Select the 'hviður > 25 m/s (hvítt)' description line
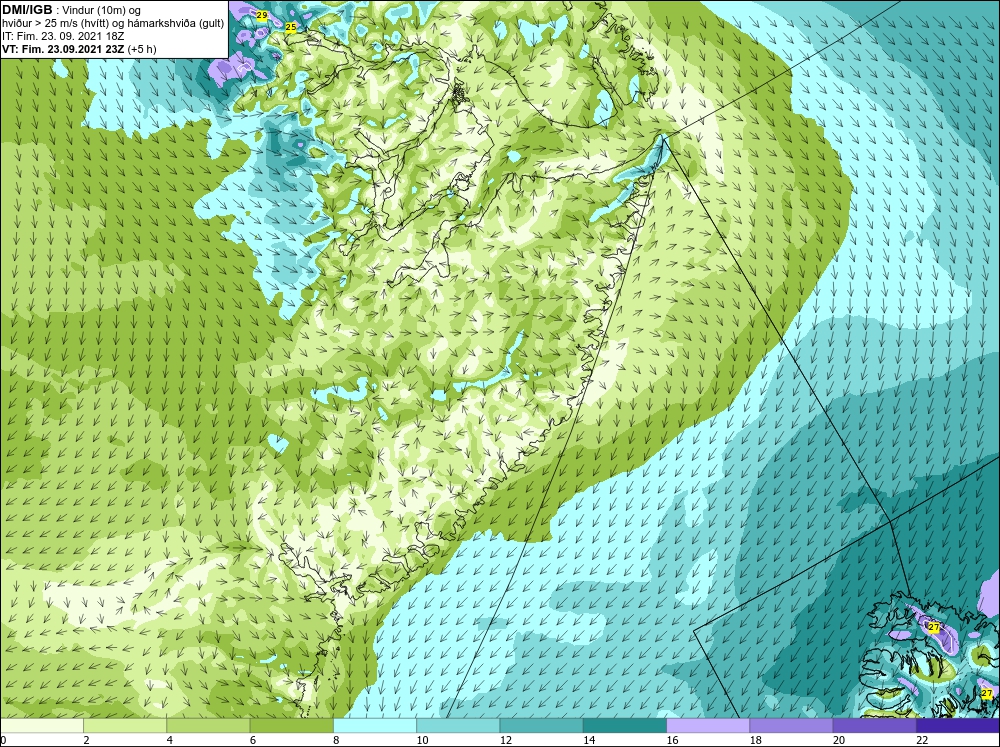The width and height of the screenshot is (1000, 747). [113, 23]
